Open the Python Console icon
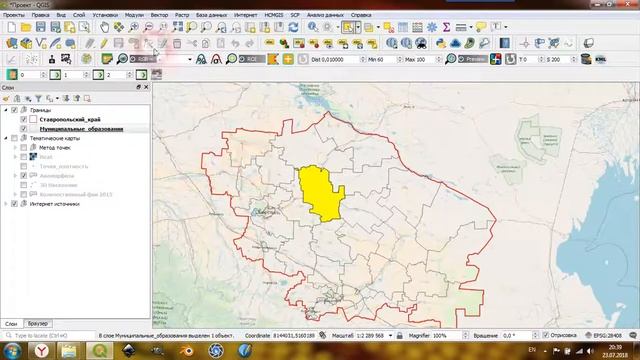Image resolution: width=640 pixels, height=360 pixels. [x=441, y=43]
